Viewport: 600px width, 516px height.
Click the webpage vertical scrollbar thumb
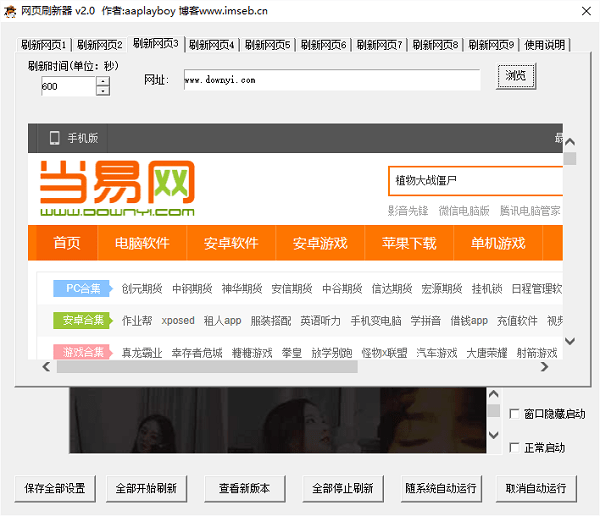point(570,158)
